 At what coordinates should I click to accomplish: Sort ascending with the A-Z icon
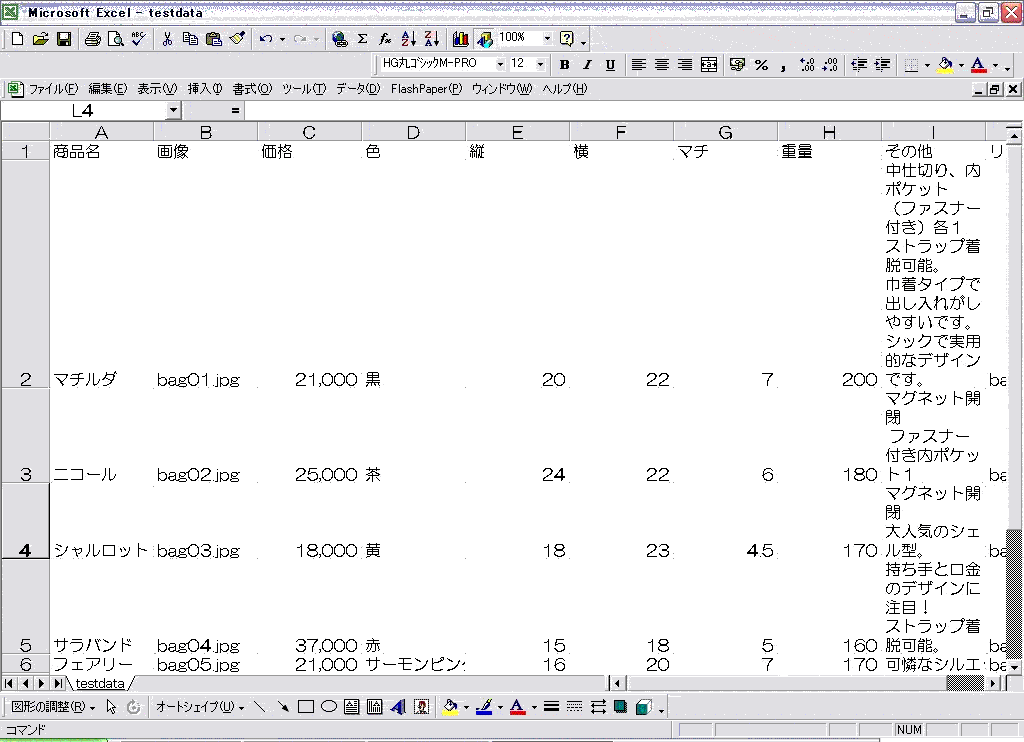(409, 39)
